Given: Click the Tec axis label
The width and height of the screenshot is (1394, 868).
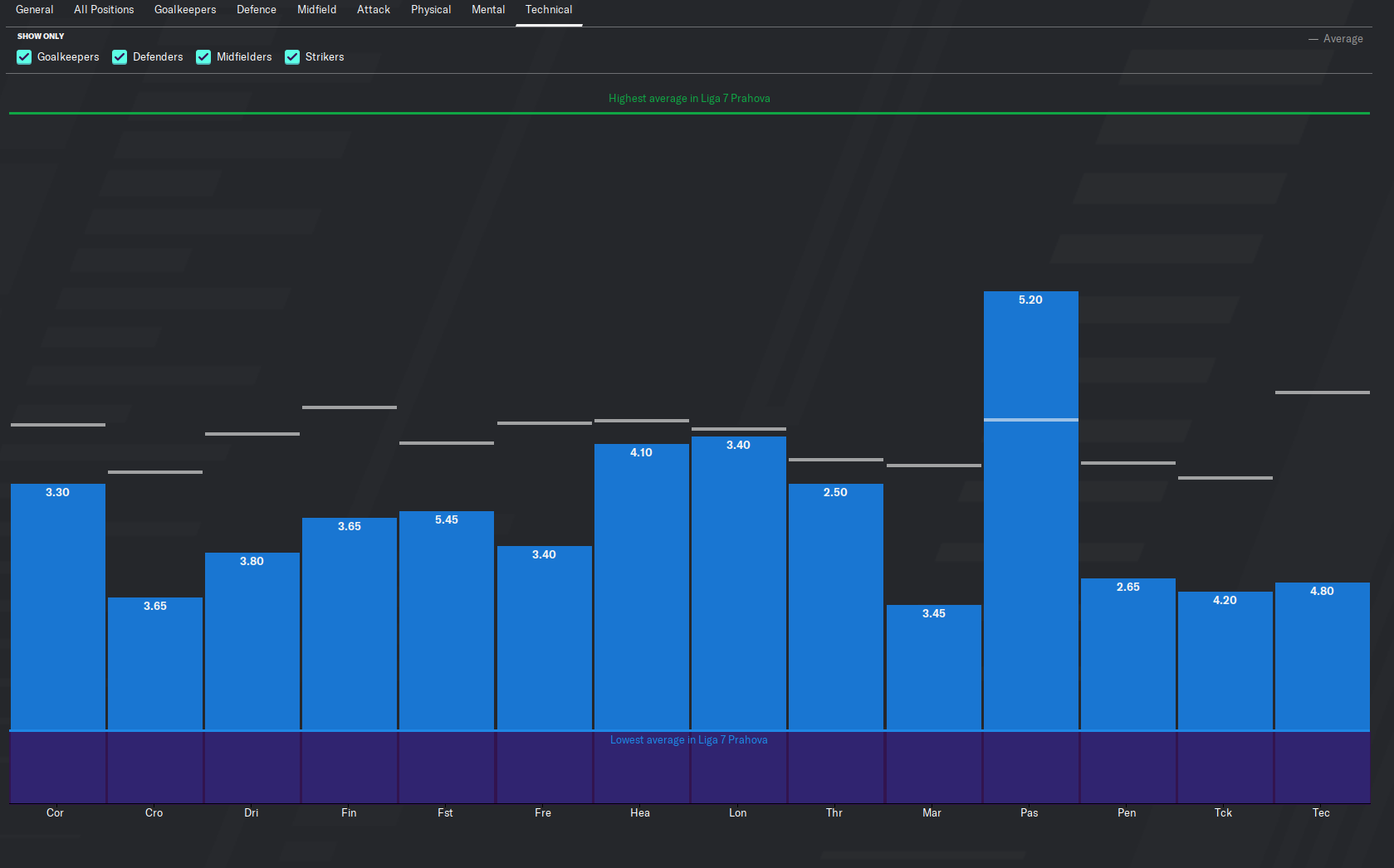Looking at the screenshot, I should point(1321,812).
